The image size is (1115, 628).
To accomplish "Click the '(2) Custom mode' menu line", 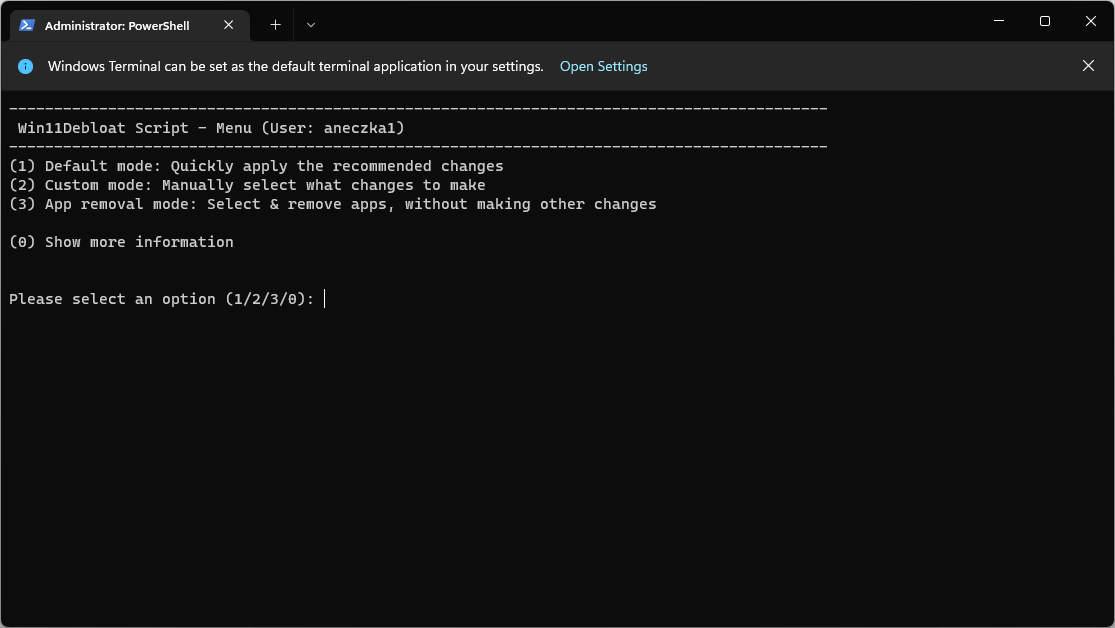I will (x=247, y=185).
